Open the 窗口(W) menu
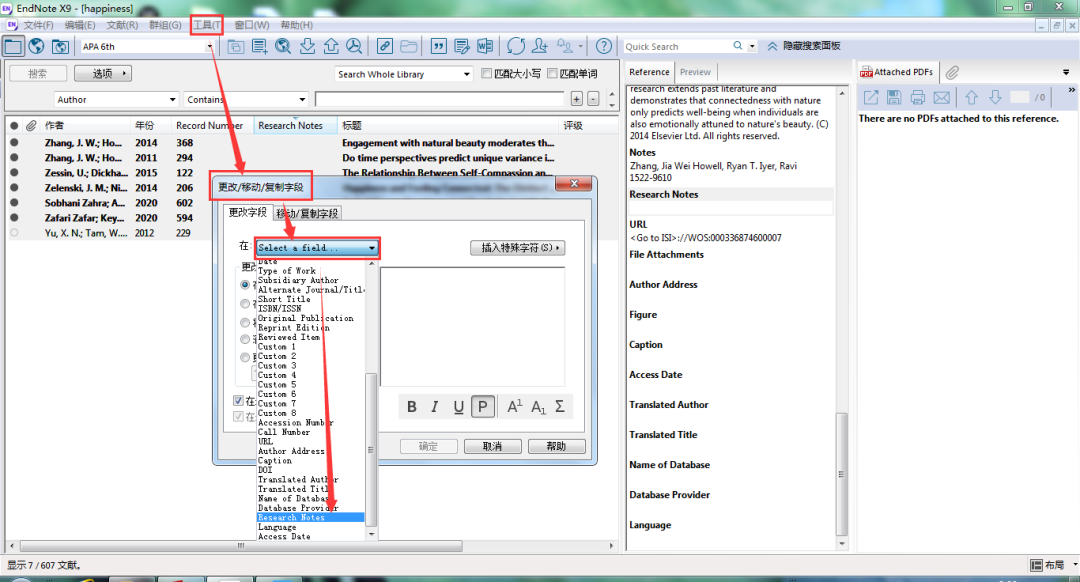The height and width of the screenshot is (582, 1080). tap(252, 25)
